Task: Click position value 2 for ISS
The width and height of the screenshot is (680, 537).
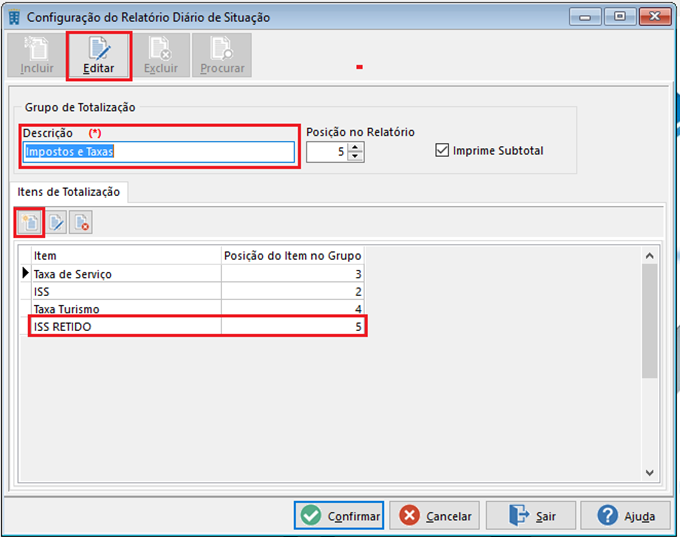Action: 293,291
